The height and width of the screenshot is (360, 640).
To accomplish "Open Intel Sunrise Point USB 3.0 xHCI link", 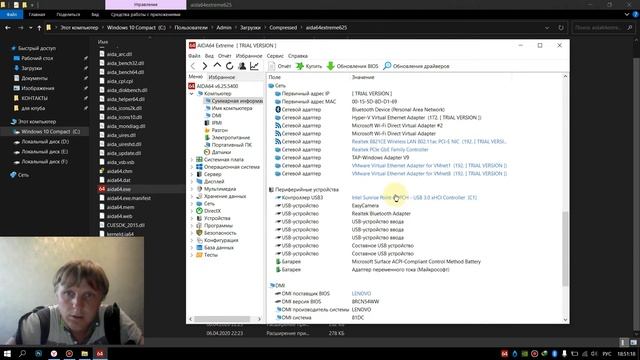I will [414, 198].
